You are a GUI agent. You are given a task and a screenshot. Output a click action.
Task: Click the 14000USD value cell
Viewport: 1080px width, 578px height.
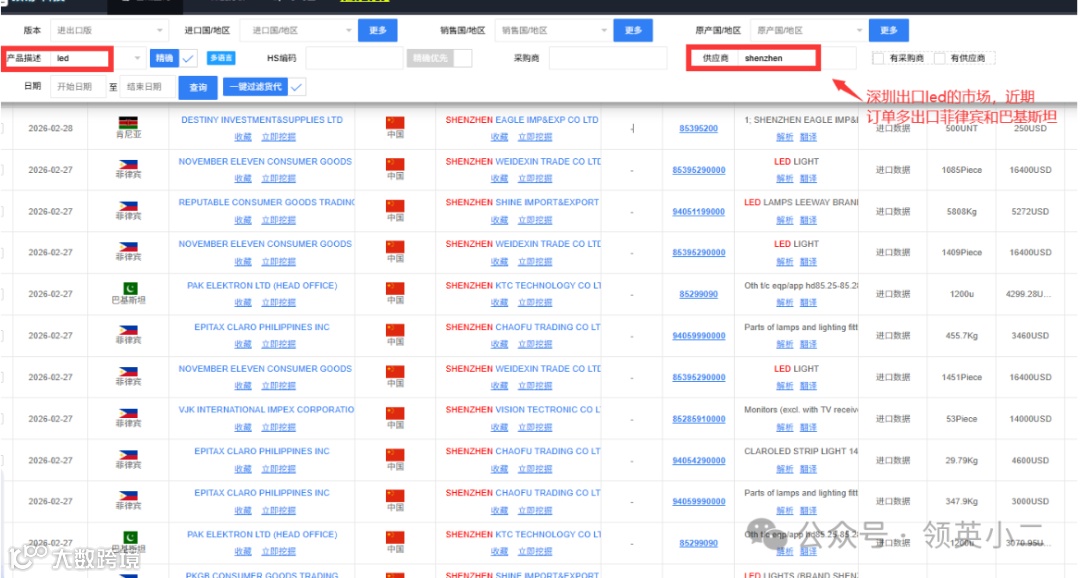tap(1030, 419)
